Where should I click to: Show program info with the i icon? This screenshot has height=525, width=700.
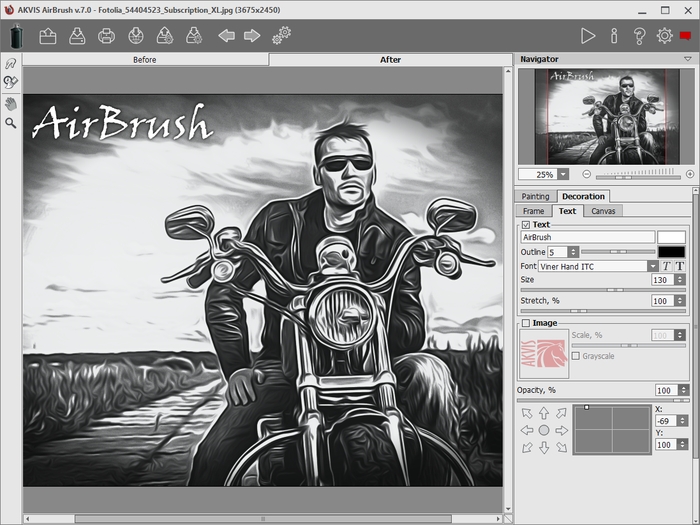click(x=614, y=36)
